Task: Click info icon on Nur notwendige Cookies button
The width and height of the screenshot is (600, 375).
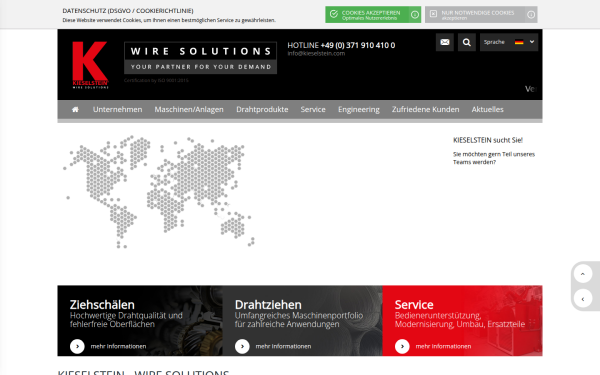Action: pos(531,15)
